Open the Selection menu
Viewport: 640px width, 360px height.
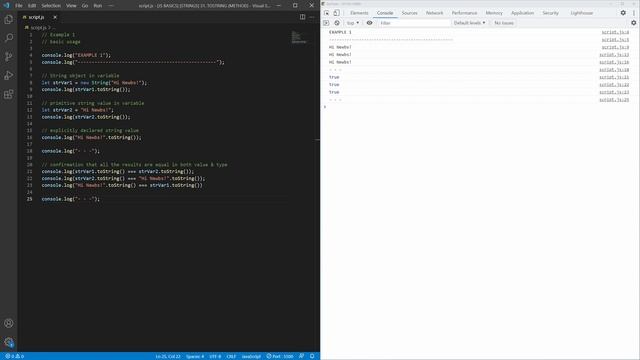click(x=51, y=6)
